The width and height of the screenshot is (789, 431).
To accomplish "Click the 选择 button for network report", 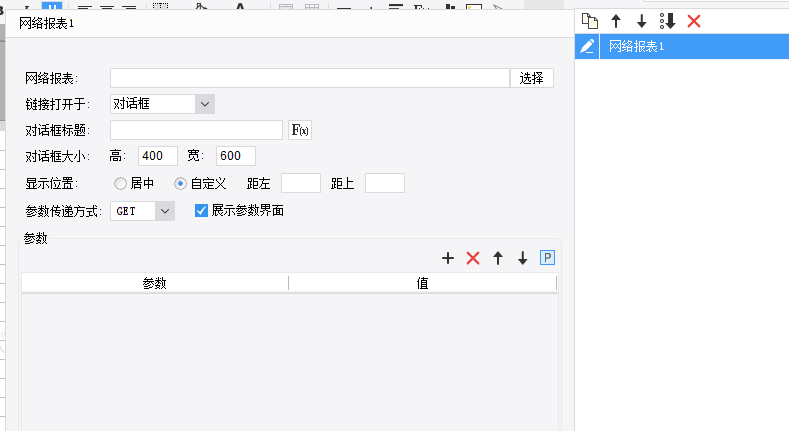I will click(532, 78).
